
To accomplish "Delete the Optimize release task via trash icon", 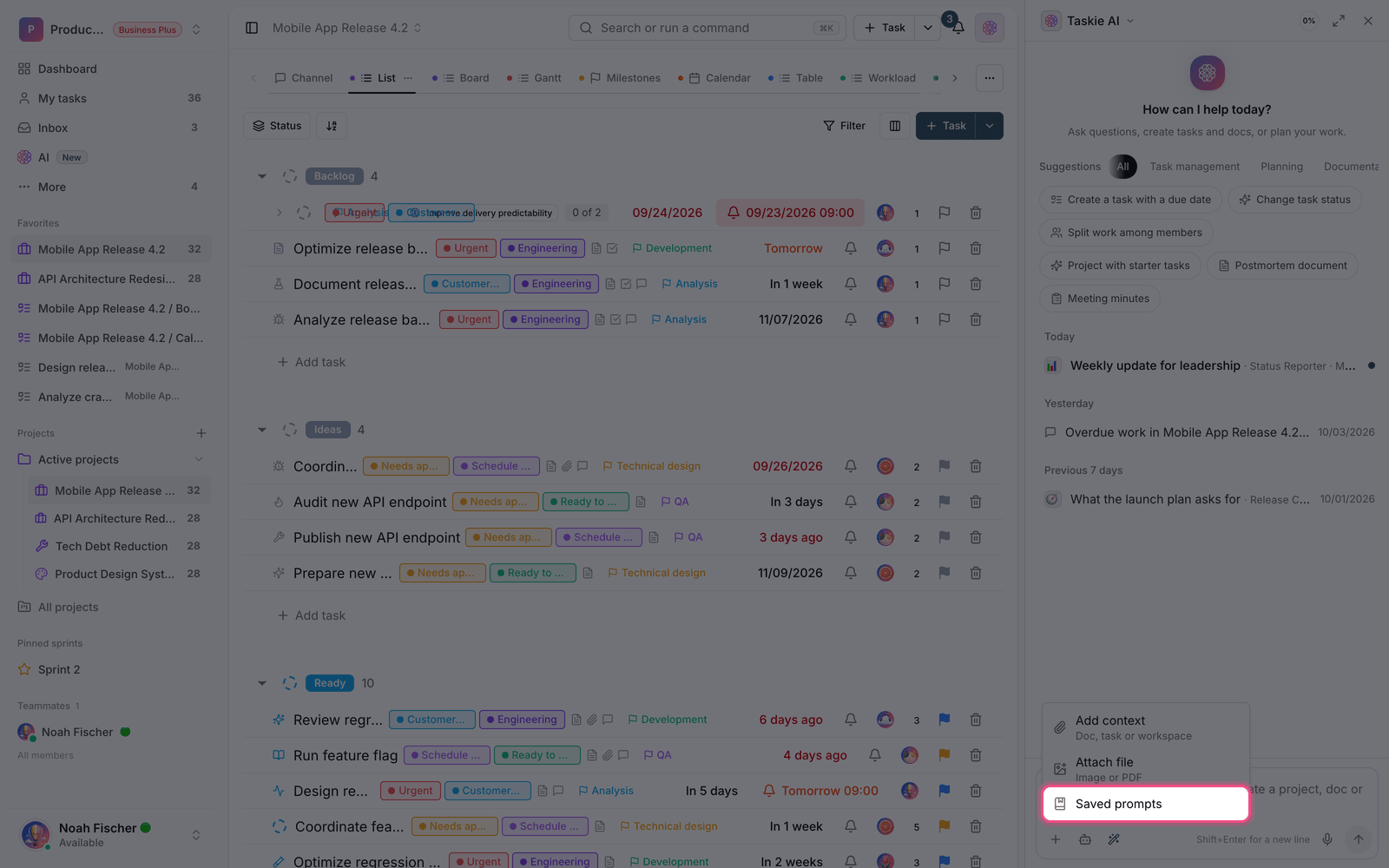I will coord(976,248).
